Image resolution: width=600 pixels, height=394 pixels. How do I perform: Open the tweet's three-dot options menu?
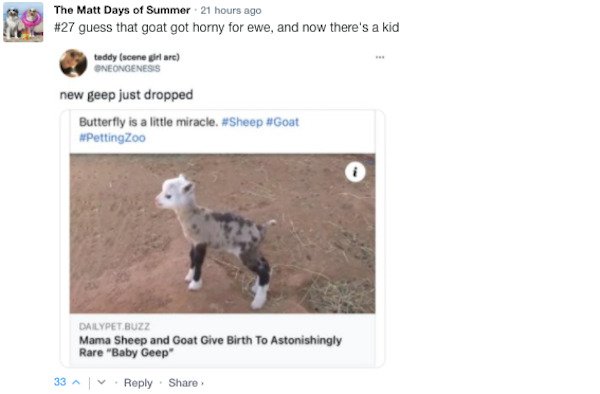(380, 57)
